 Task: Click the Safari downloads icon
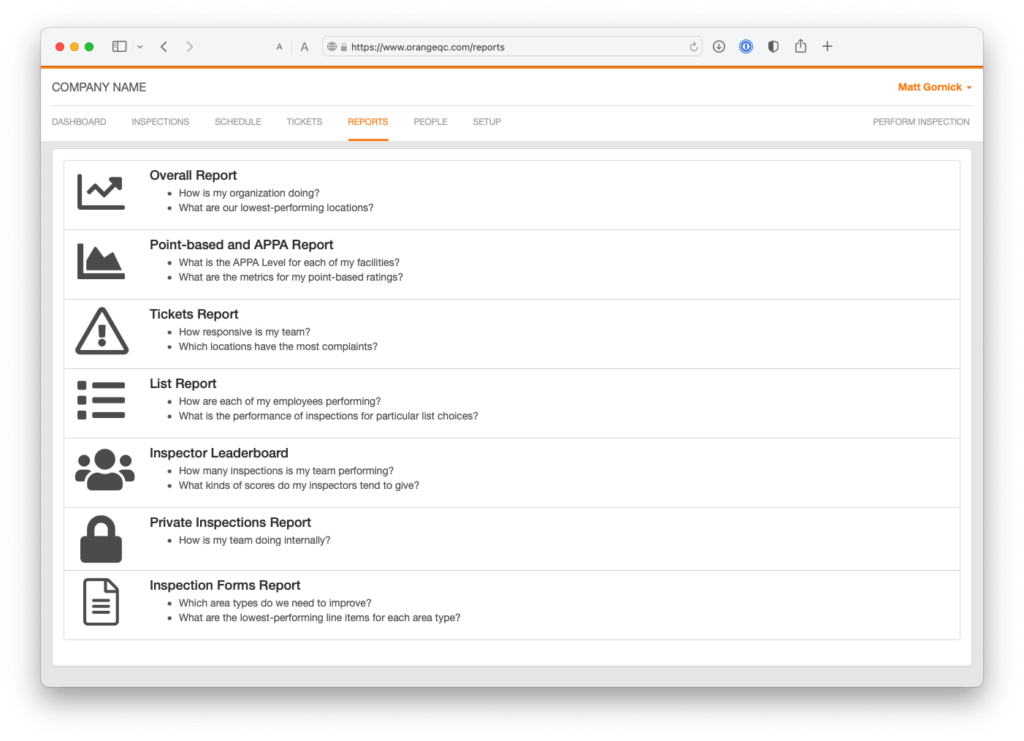719,47
